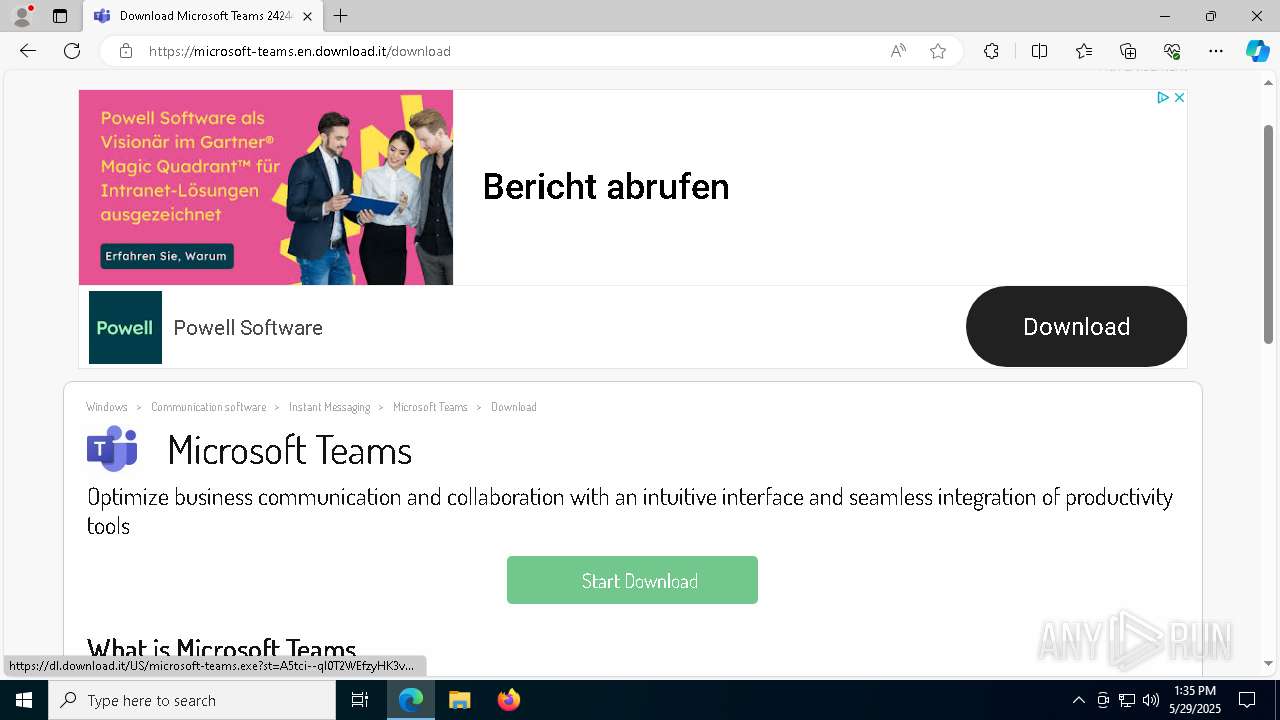Launch Copilot sidebar icon
1280x720 pixels.
[1257, 51]
